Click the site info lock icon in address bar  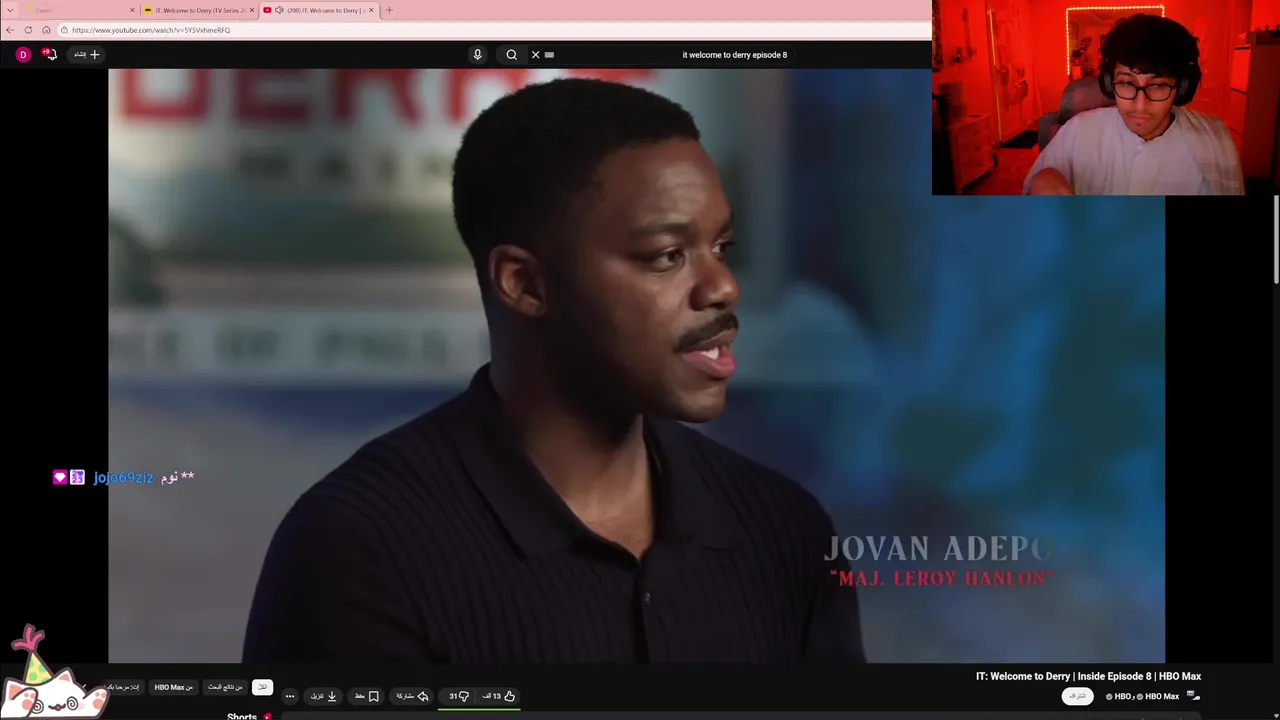point(64,30)
